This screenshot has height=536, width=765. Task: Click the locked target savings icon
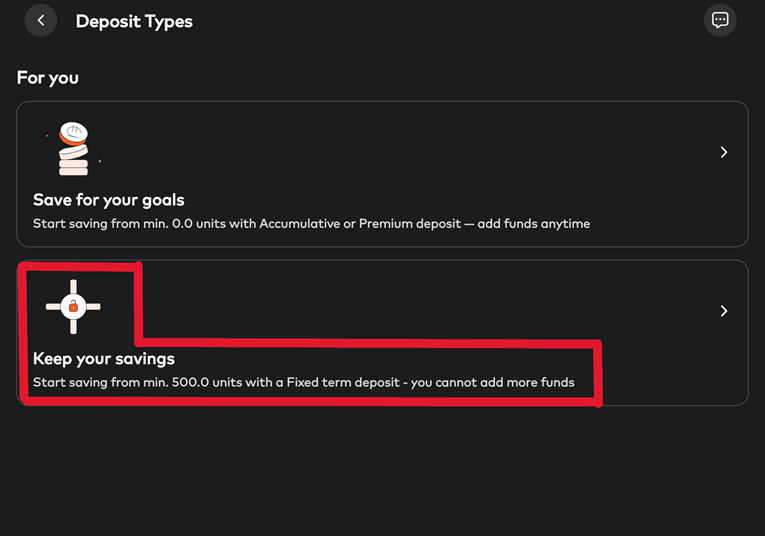pos(73,307)
